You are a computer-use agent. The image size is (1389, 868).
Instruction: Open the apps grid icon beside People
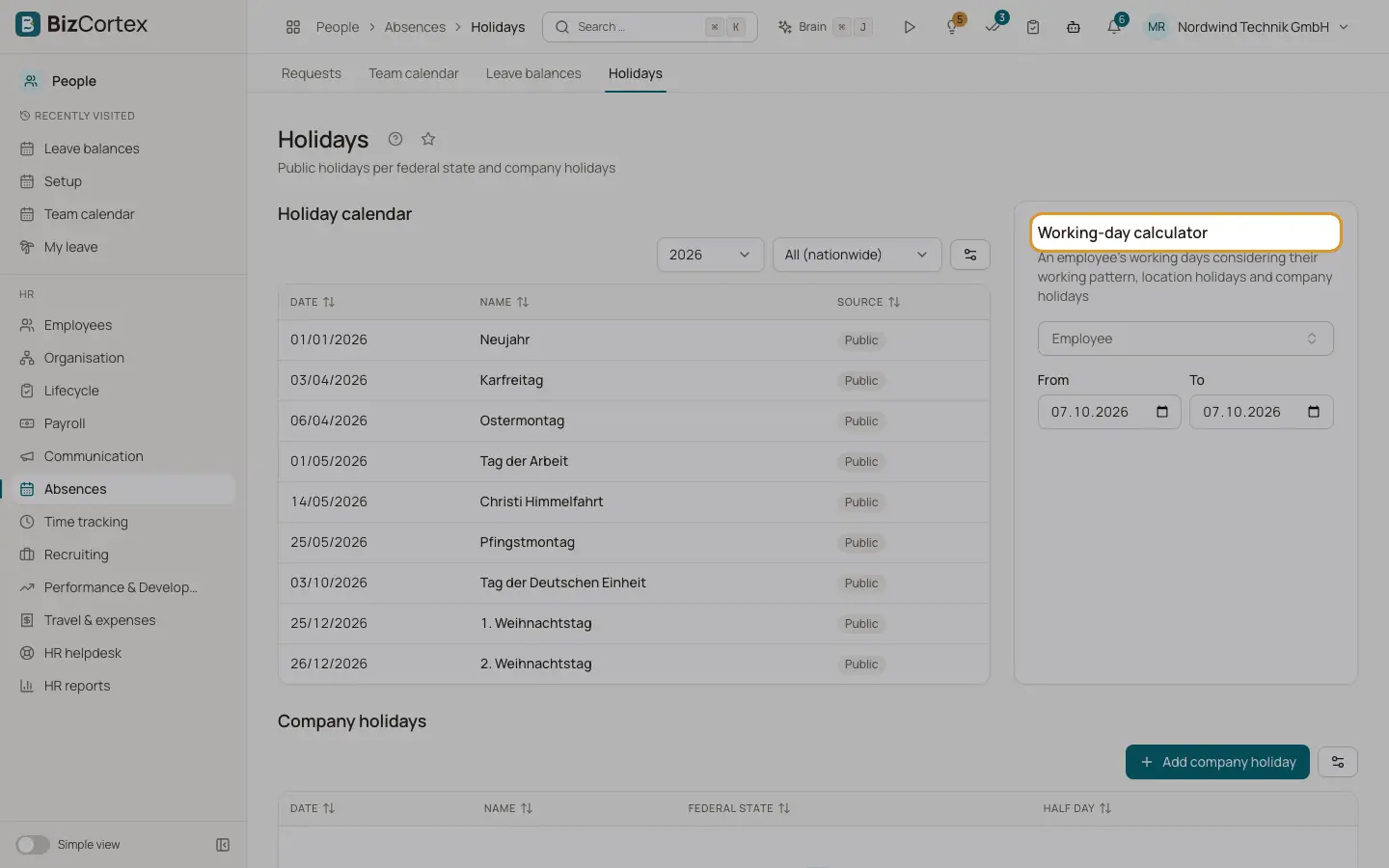point(293,27)
